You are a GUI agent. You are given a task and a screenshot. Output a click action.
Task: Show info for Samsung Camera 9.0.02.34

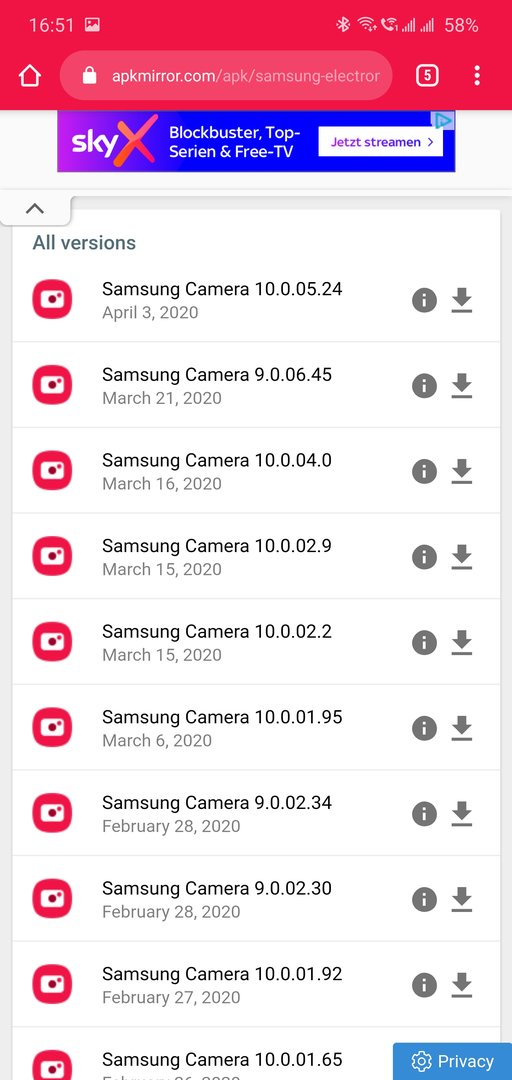click(x=424, y=814)
